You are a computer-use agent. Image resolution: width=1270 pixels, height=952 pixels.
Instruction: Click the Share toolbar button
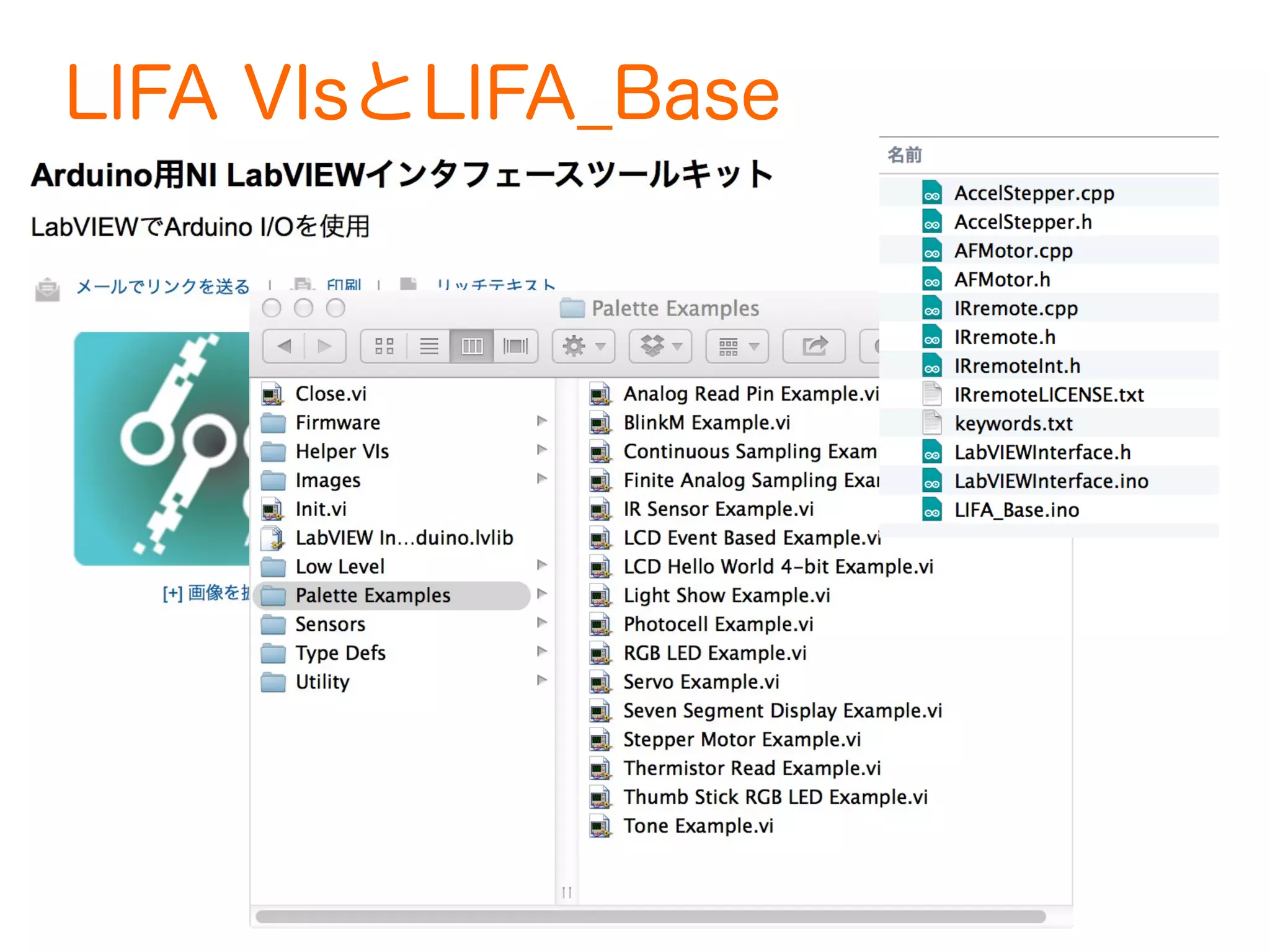pyautogui.click(x=814, y=346)
